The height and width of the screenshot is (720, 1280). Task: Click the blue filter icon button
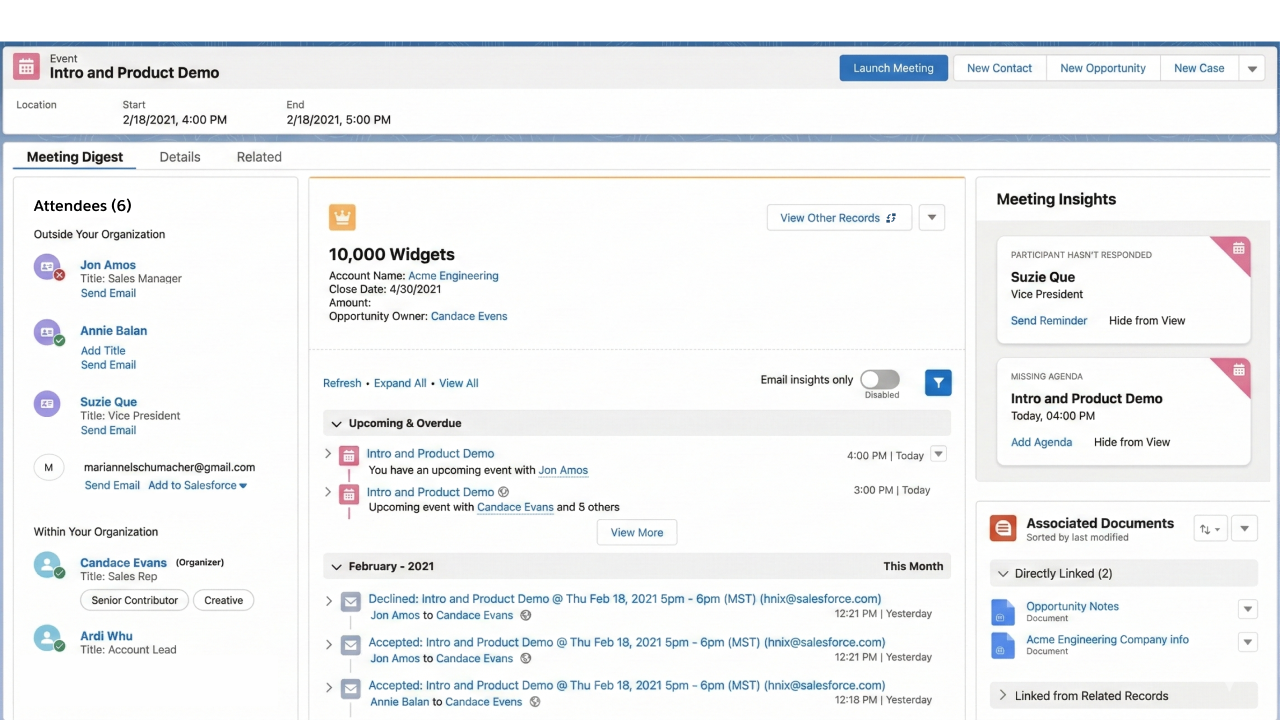tap(938, 383)
